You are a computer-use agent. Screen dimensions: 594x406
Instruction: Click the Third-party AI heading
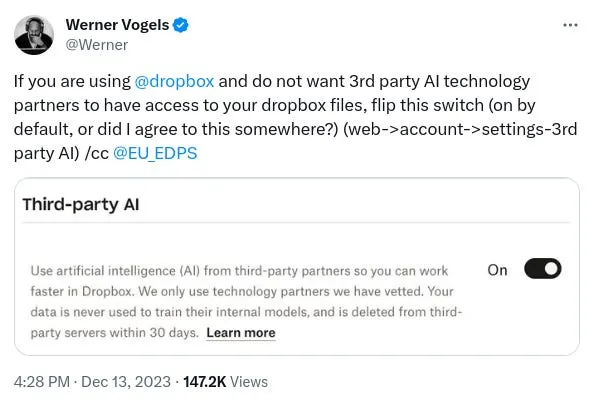[x=81, y=205]
